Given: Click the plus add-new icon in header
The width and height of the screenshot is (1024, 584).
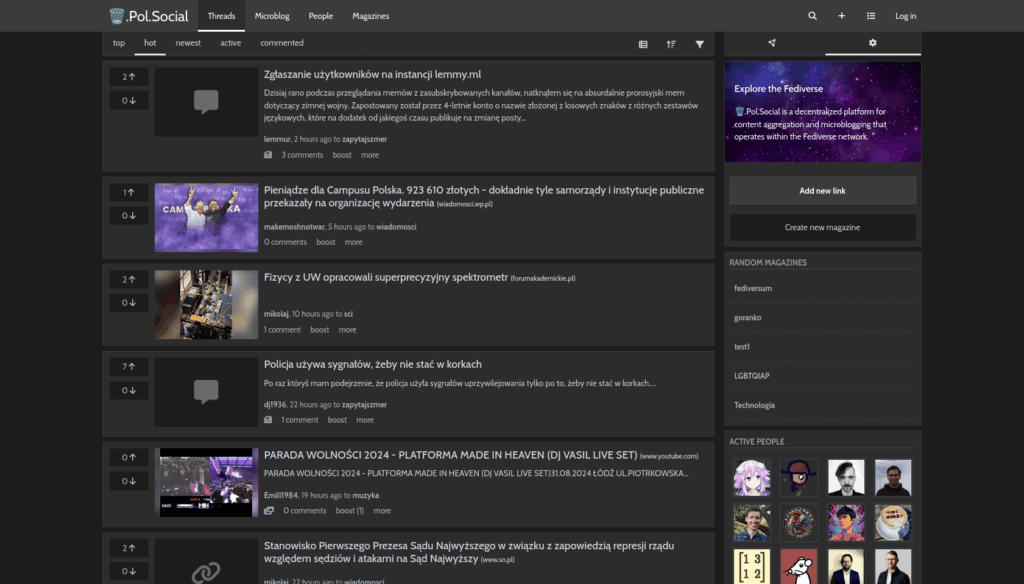Looking at the screenshot, I should pos(841,16).
